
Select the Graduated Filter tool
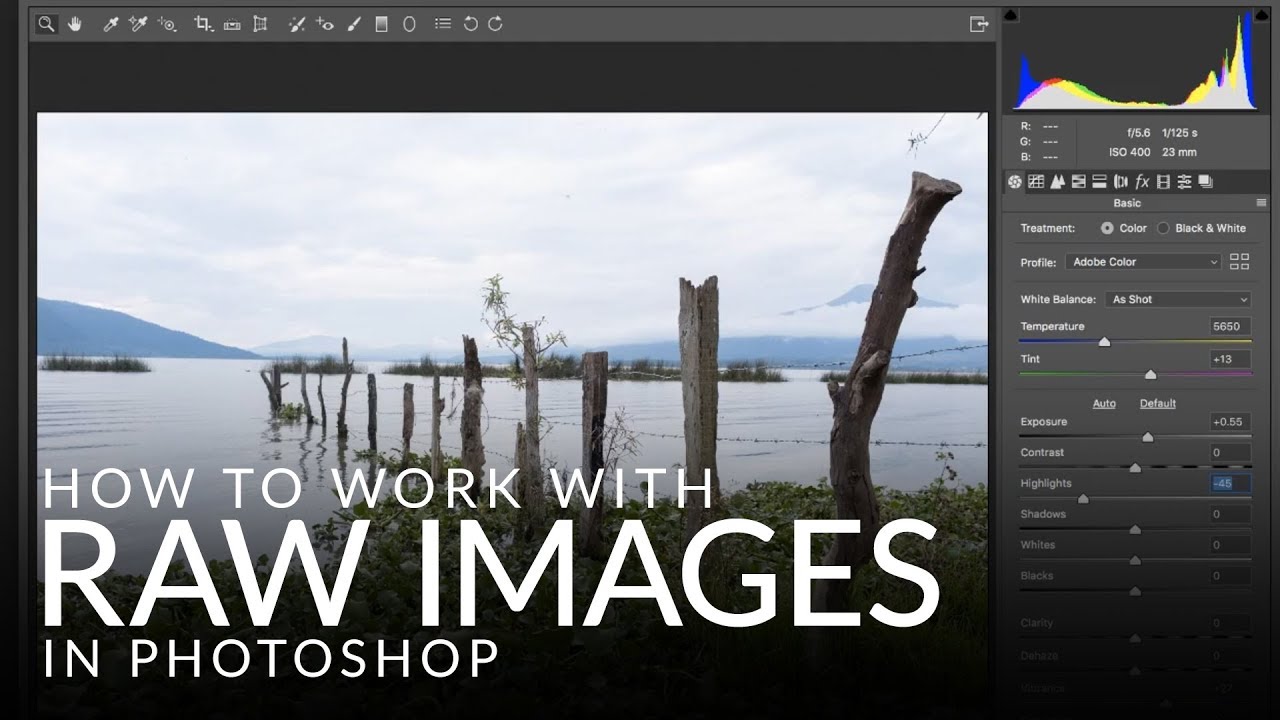pyautogui.click(x=381, y=24)
